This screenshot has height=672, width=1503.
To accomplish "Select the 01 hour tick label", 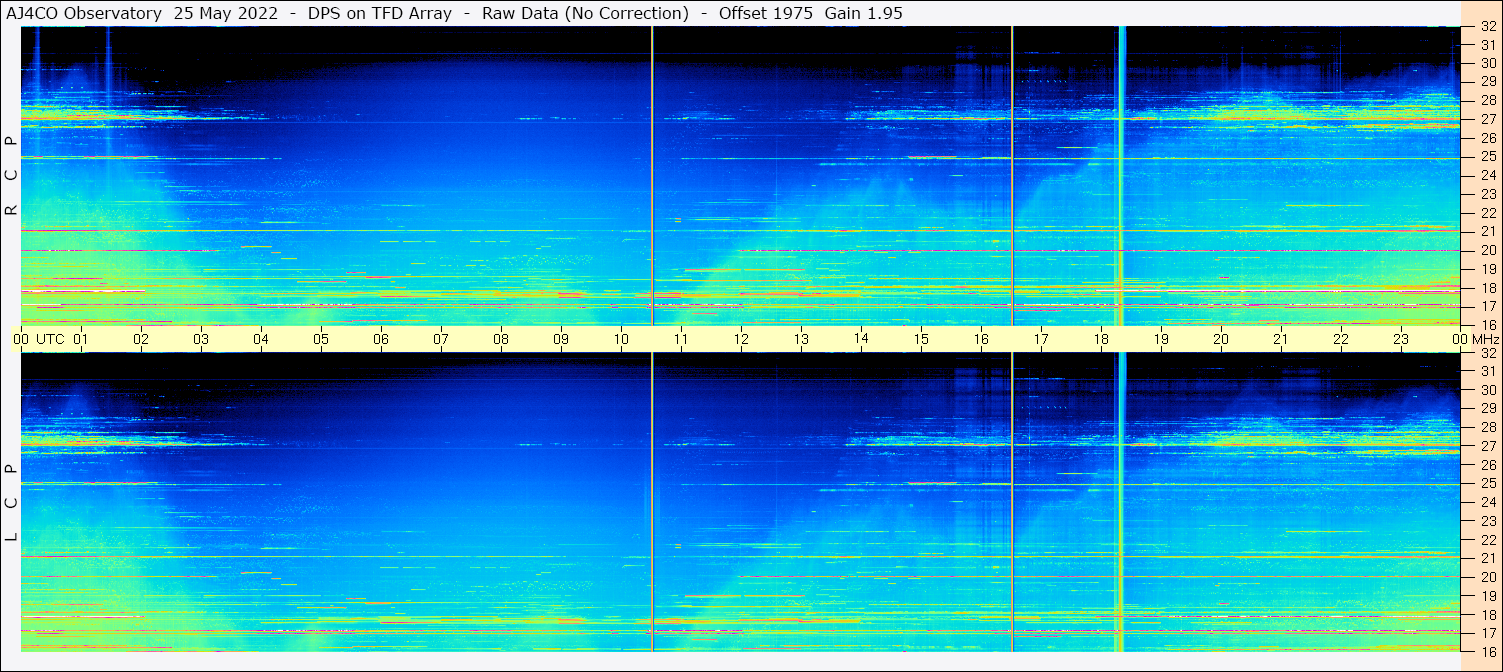I will 81,339.
